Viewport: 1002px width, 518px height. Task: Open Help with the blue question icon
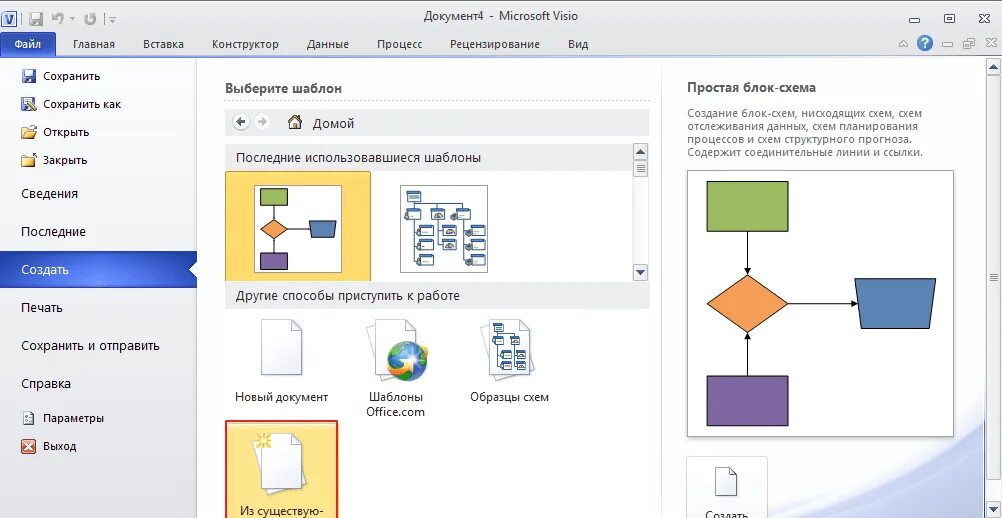tap(925, 43)
